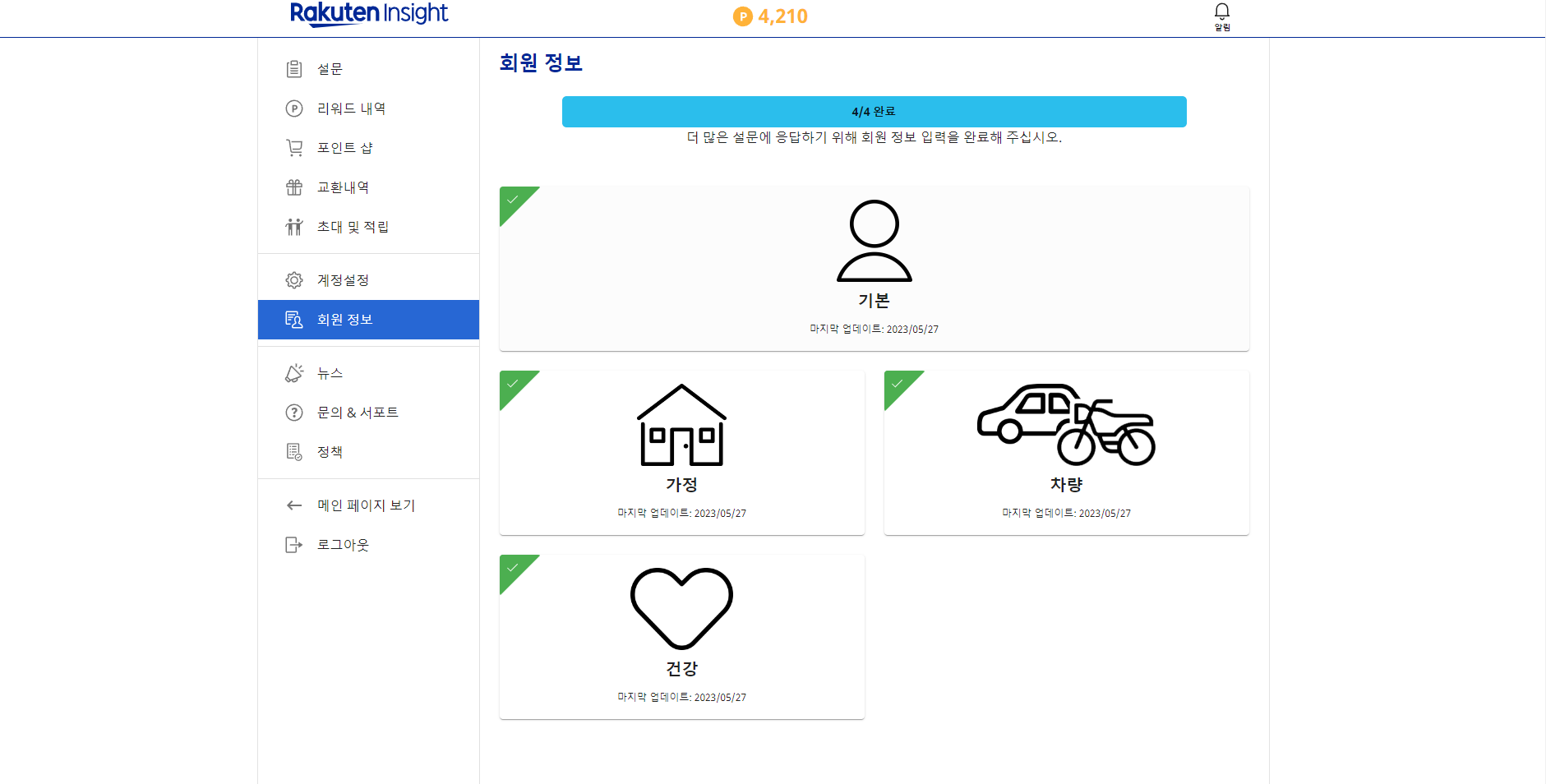1546x784 pixels.
Task: Click the shopping cart icon beside 포인트 샵
Action: click(294, 148)
